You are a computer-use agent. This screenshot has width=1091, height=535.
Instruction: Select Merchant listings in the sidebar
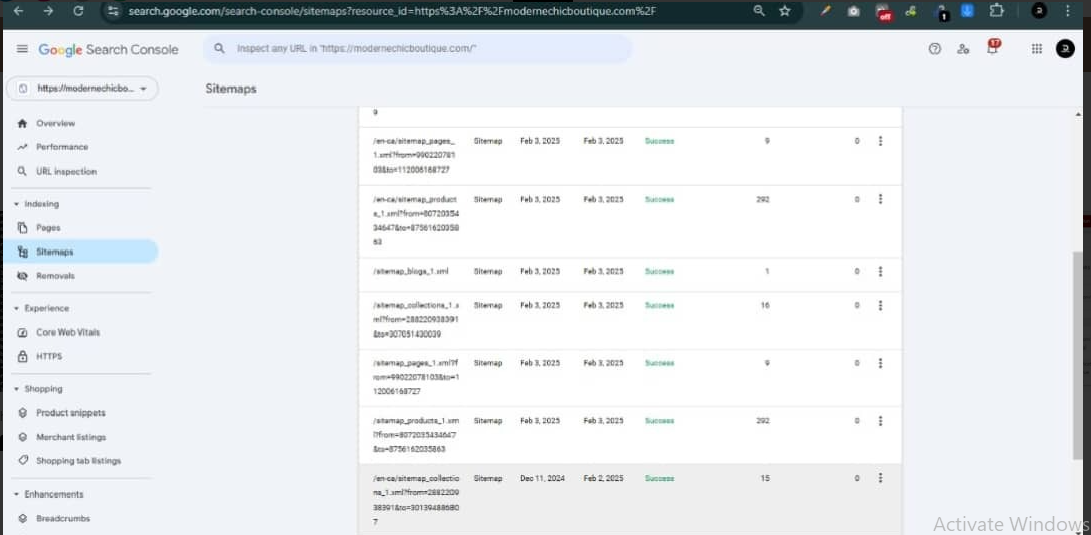pos(70,437)
